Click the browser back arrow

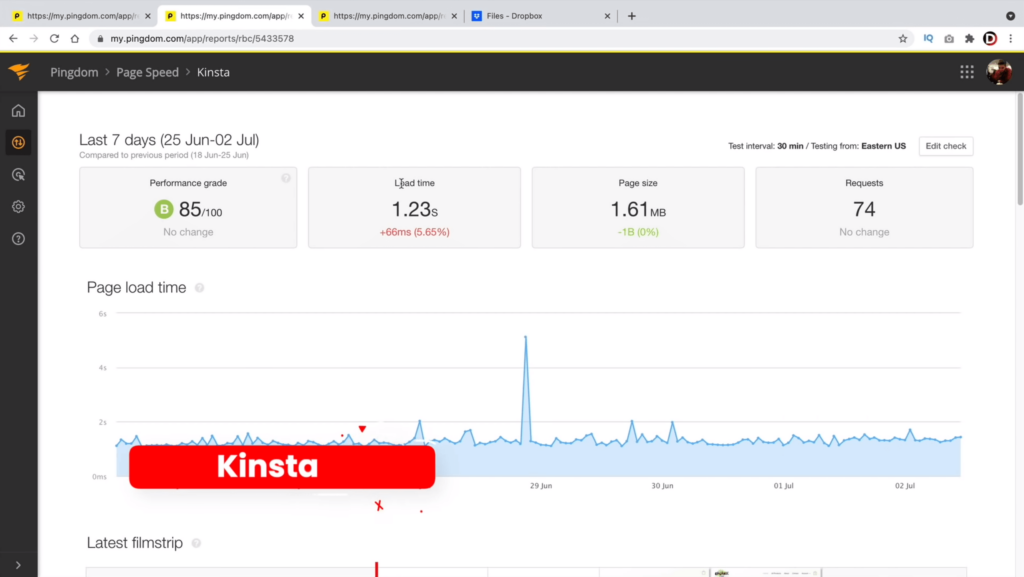pos(13,39)
